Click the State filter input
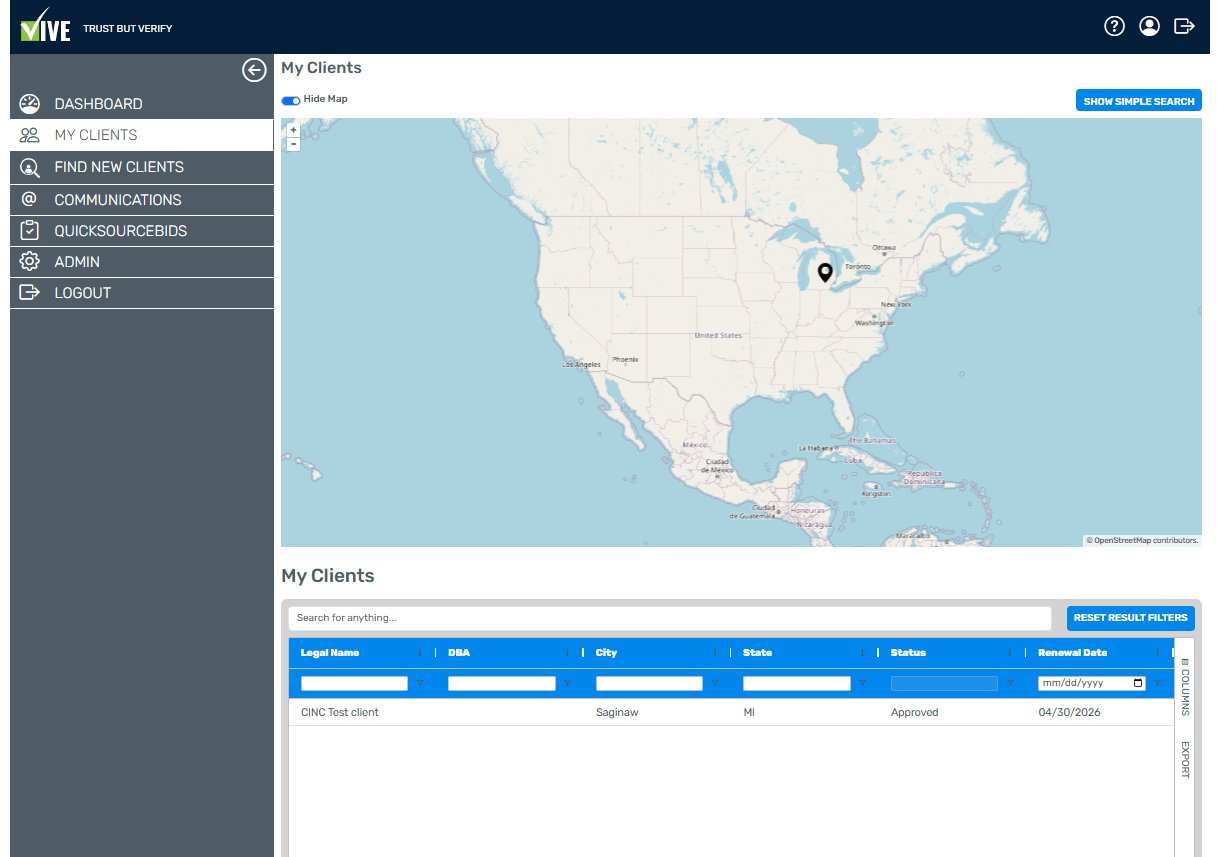This screenshot has height=857, width=1217. point(797,684)
